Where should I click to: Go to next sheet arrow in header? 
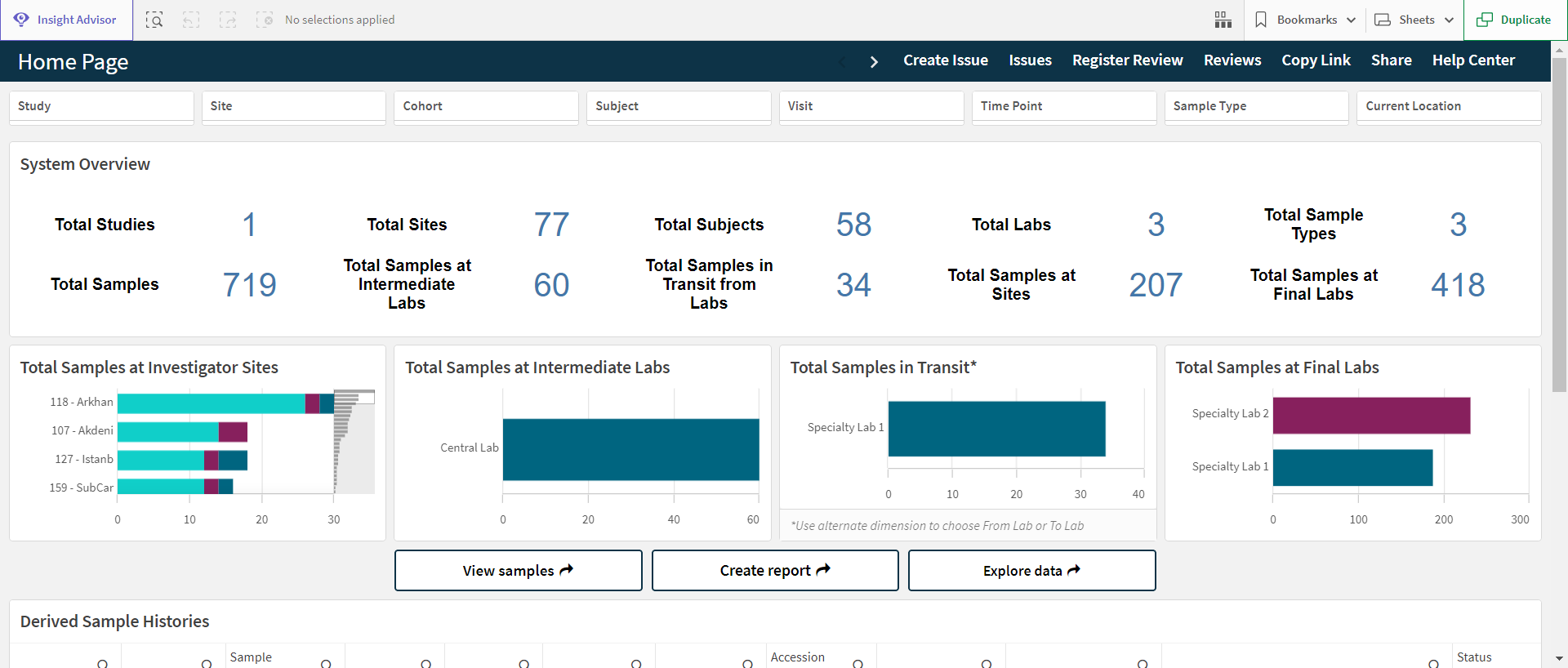pos(874,61)
